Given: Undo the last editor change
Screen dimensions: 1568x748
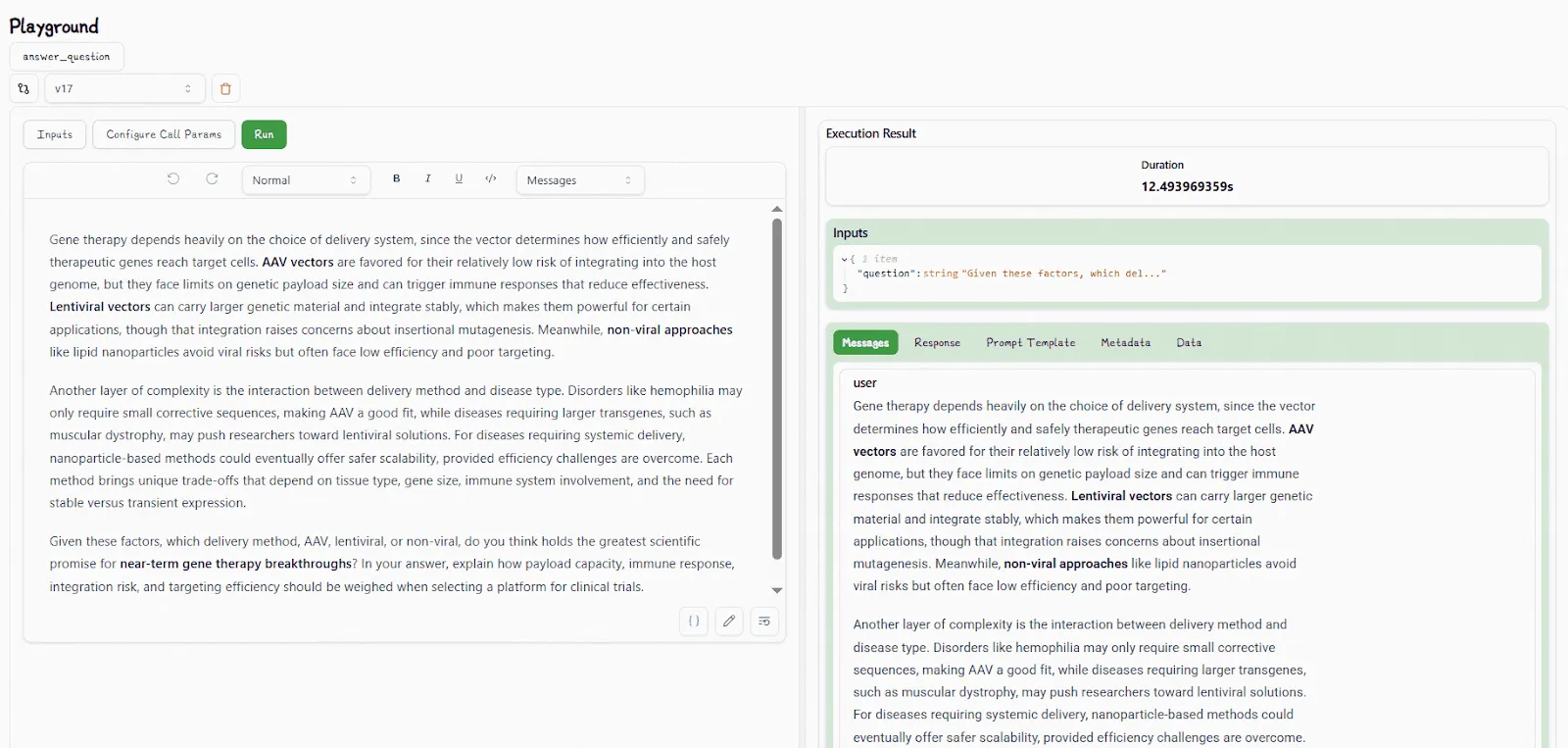Looking at the screenshot, I should pos(173,179).
